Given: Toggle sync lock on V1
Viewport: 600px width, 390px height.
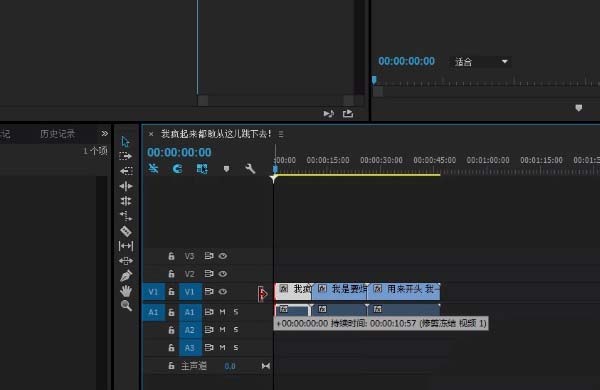Looking at the screenshot, I should coord(209,292).
